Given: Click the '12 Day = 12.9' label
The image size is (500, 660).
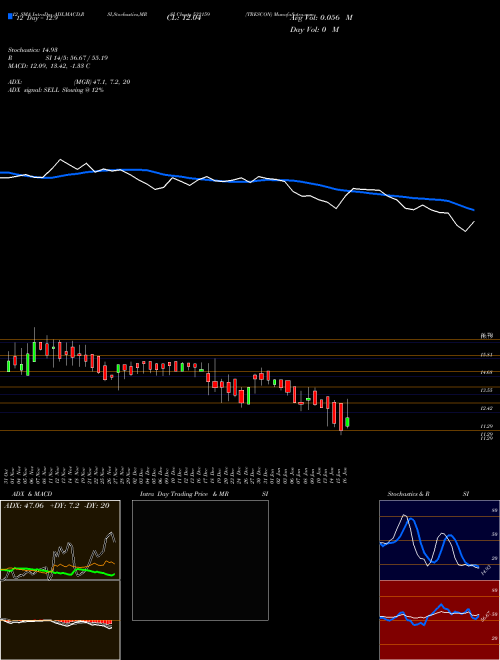Looking at the screenshot, I should [35, 18].
